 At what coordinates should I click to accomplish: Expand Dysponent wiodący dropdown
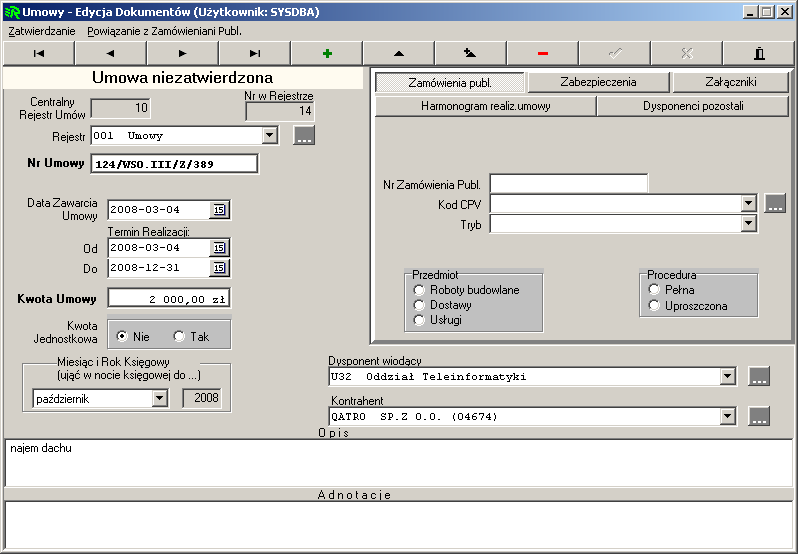[x=728, y=376]
